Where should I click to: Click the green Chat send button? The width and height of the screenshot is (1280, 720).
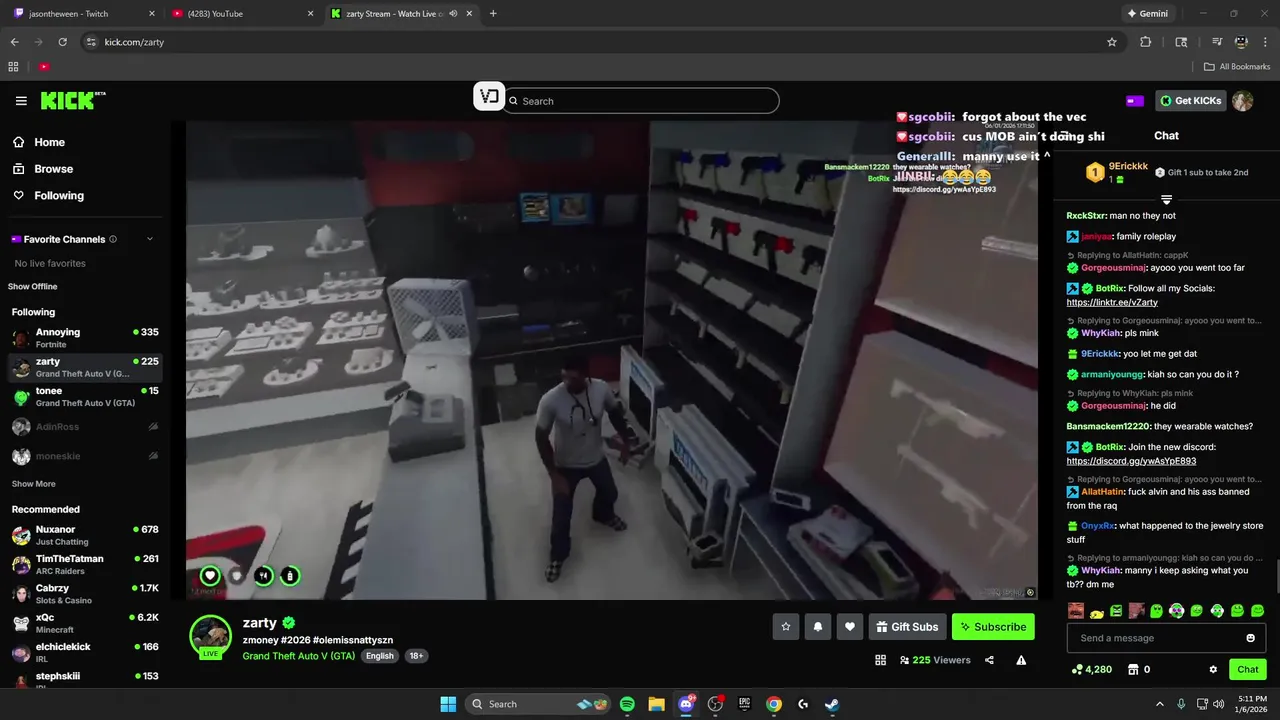[x=1248, y=669]
